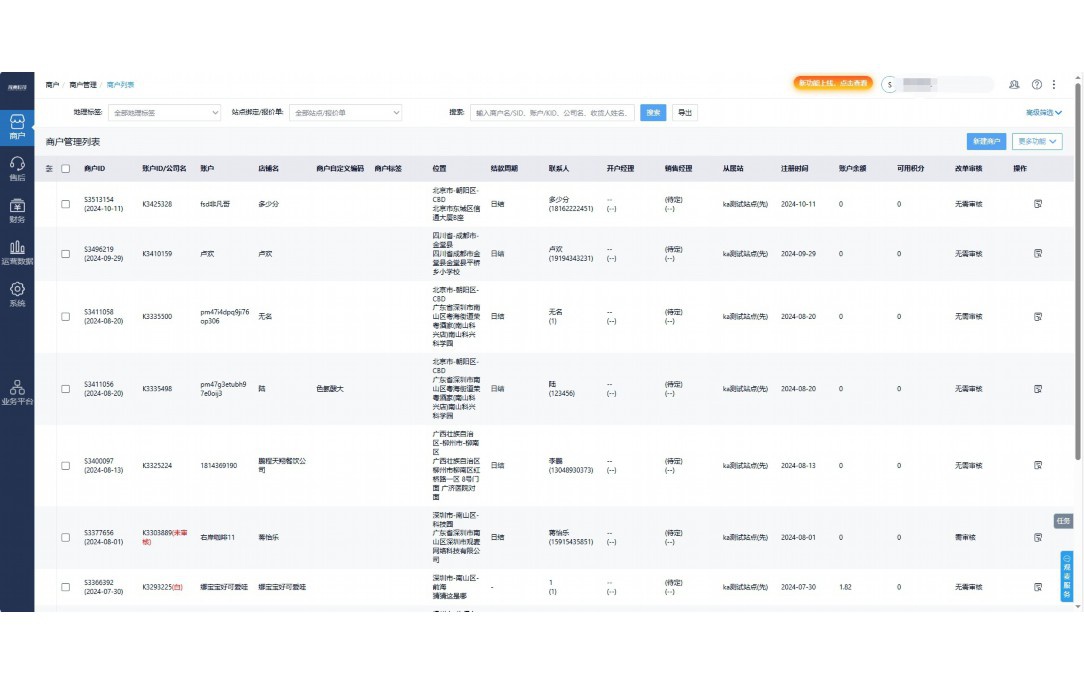Viewport: 1084px width, 684px height.
Task: Go to 财务 finance section in sidebar
Action: coord(17,209)
